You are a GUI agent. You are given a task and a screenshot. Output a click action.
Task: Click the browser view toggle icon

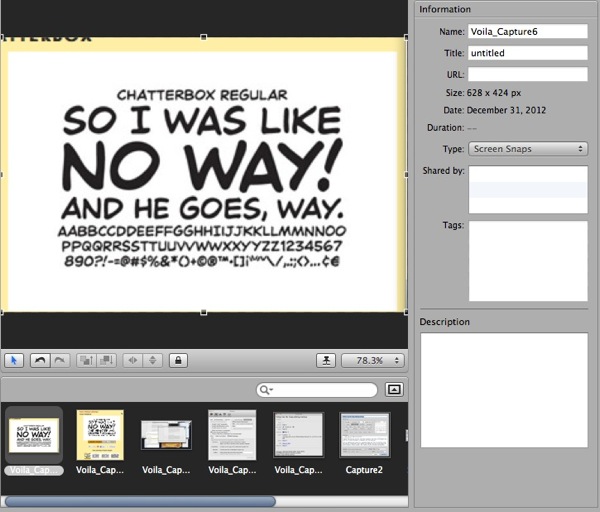click(394, 390)
